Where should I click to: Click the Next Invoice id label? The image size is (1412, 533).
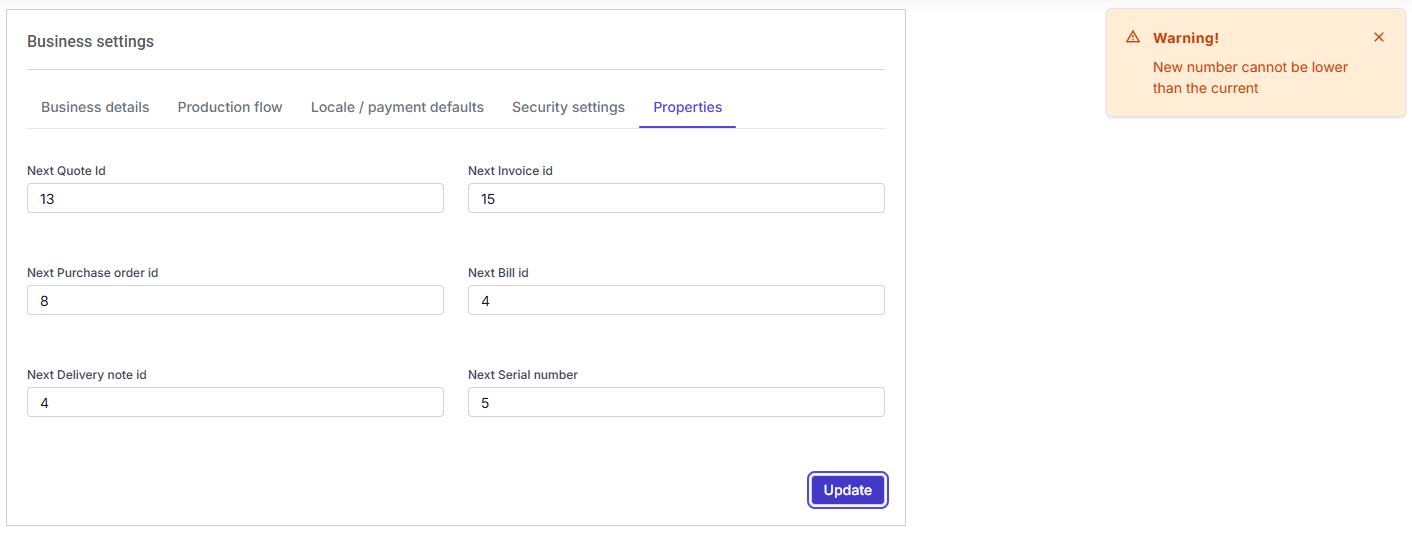point(510,171)
